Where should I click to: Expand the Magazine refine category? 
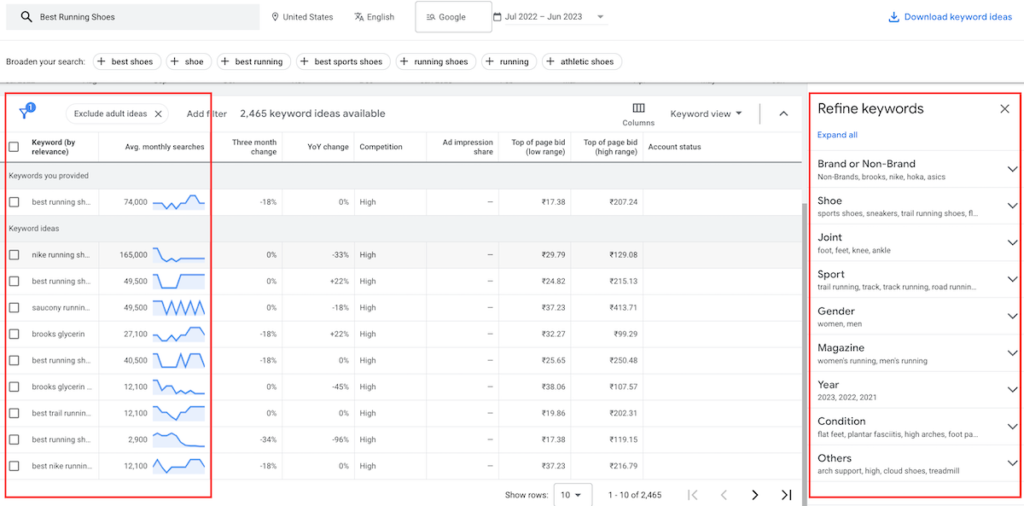pyautogui.click(x=1012, y=353)
